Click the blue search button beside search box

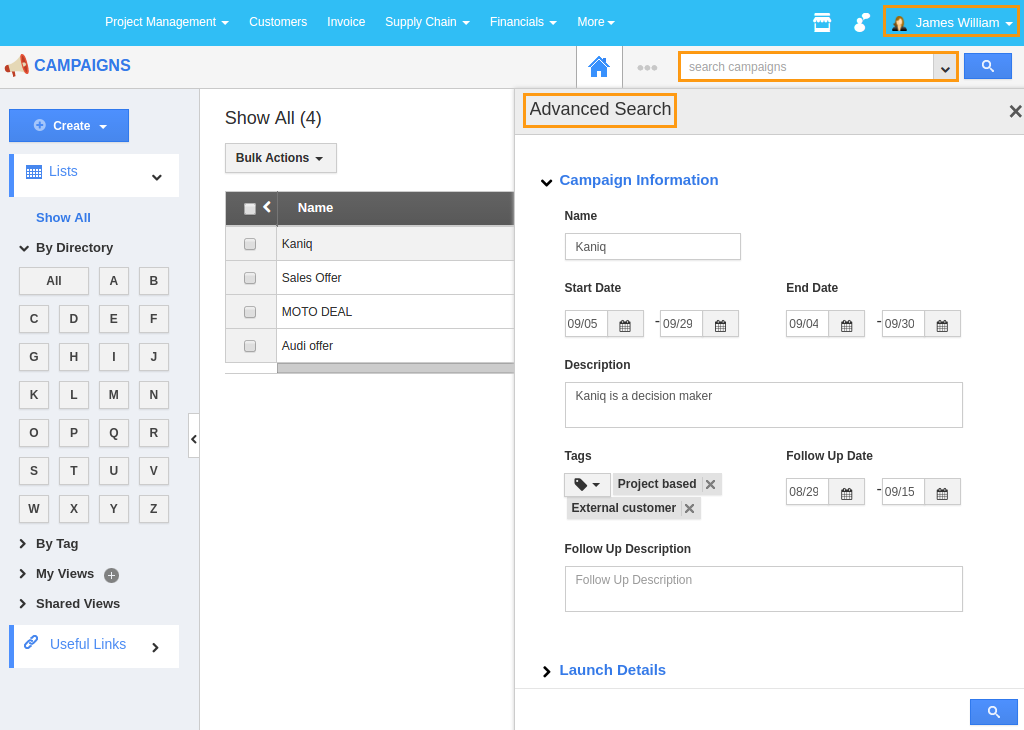coord(987,66)
